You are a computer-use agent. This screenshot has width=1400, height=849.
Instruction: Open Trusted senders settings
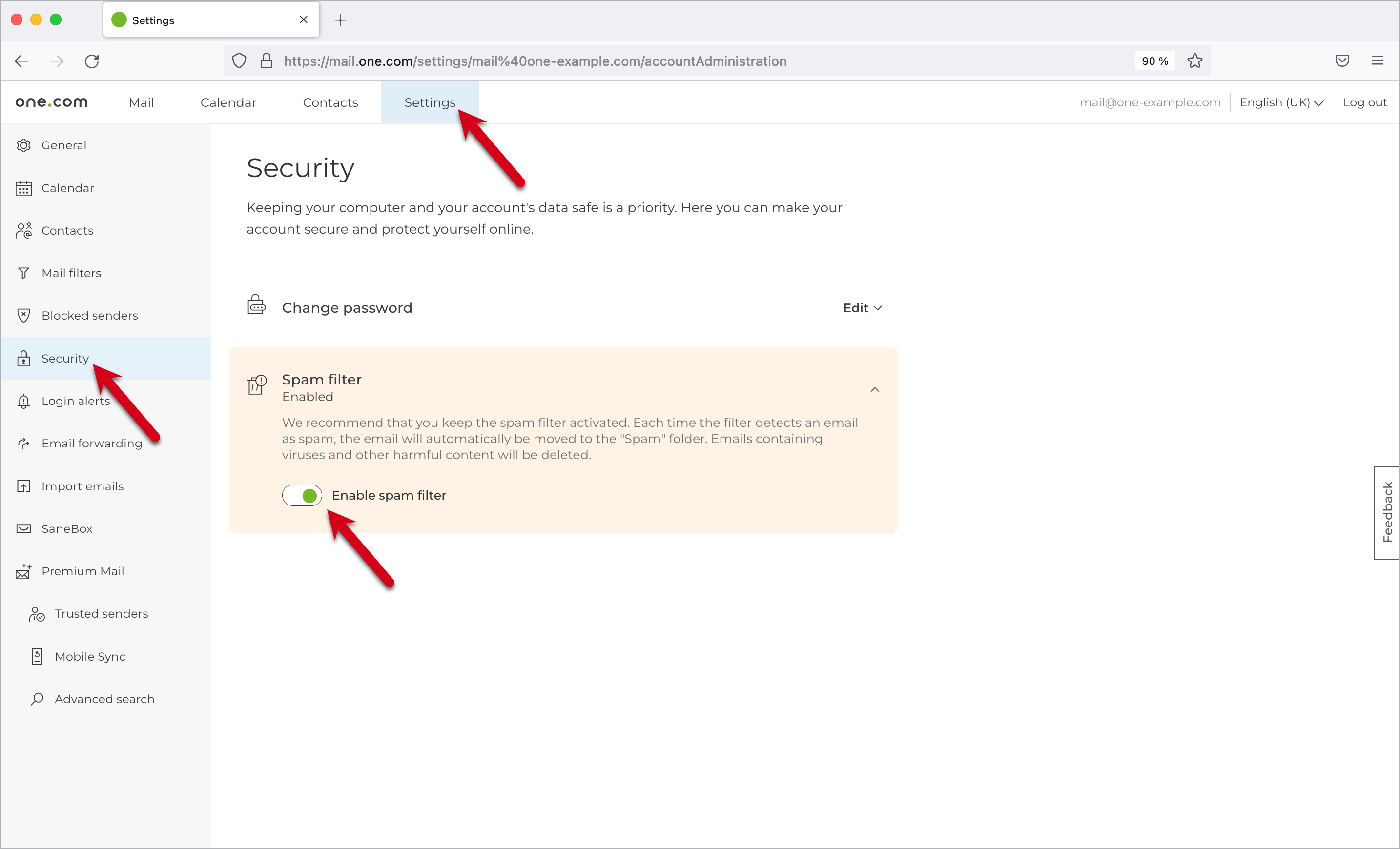[100, 613]
